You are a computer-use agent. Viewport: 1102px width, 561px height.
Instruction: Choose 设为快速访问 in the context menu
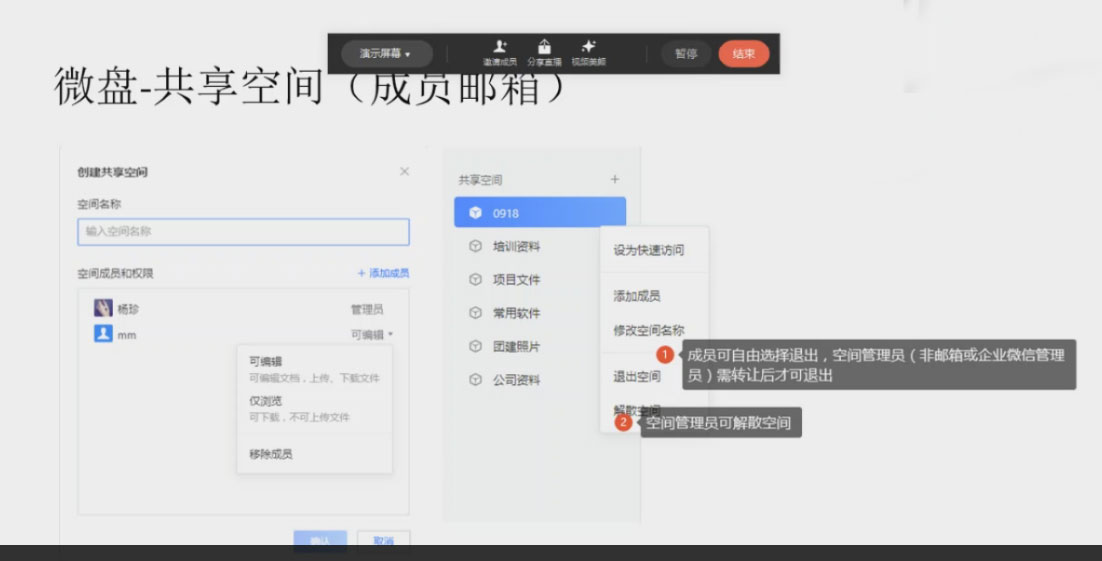point(649,250)
